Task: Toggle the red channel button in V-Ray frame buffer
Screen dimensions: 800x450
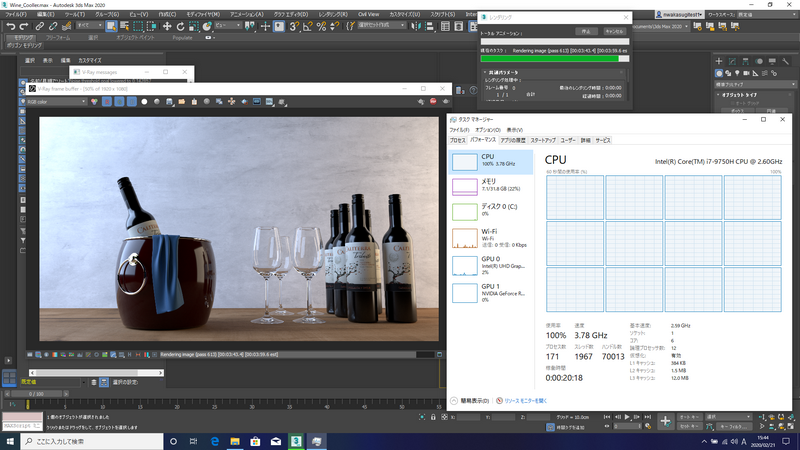Action: tap(105, 101)
